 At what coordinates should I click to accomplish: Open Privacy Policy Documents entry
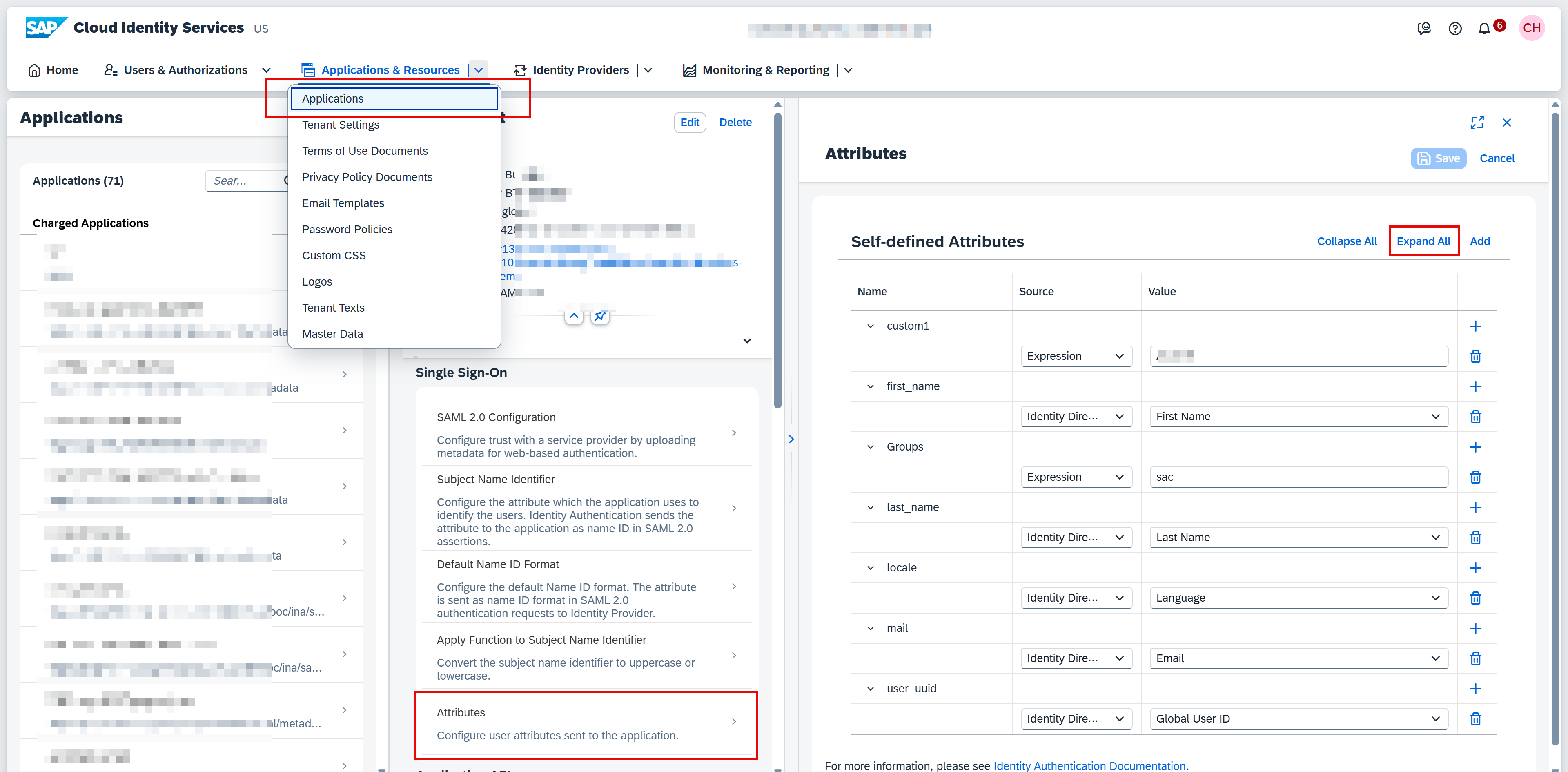tap(394, 177)
